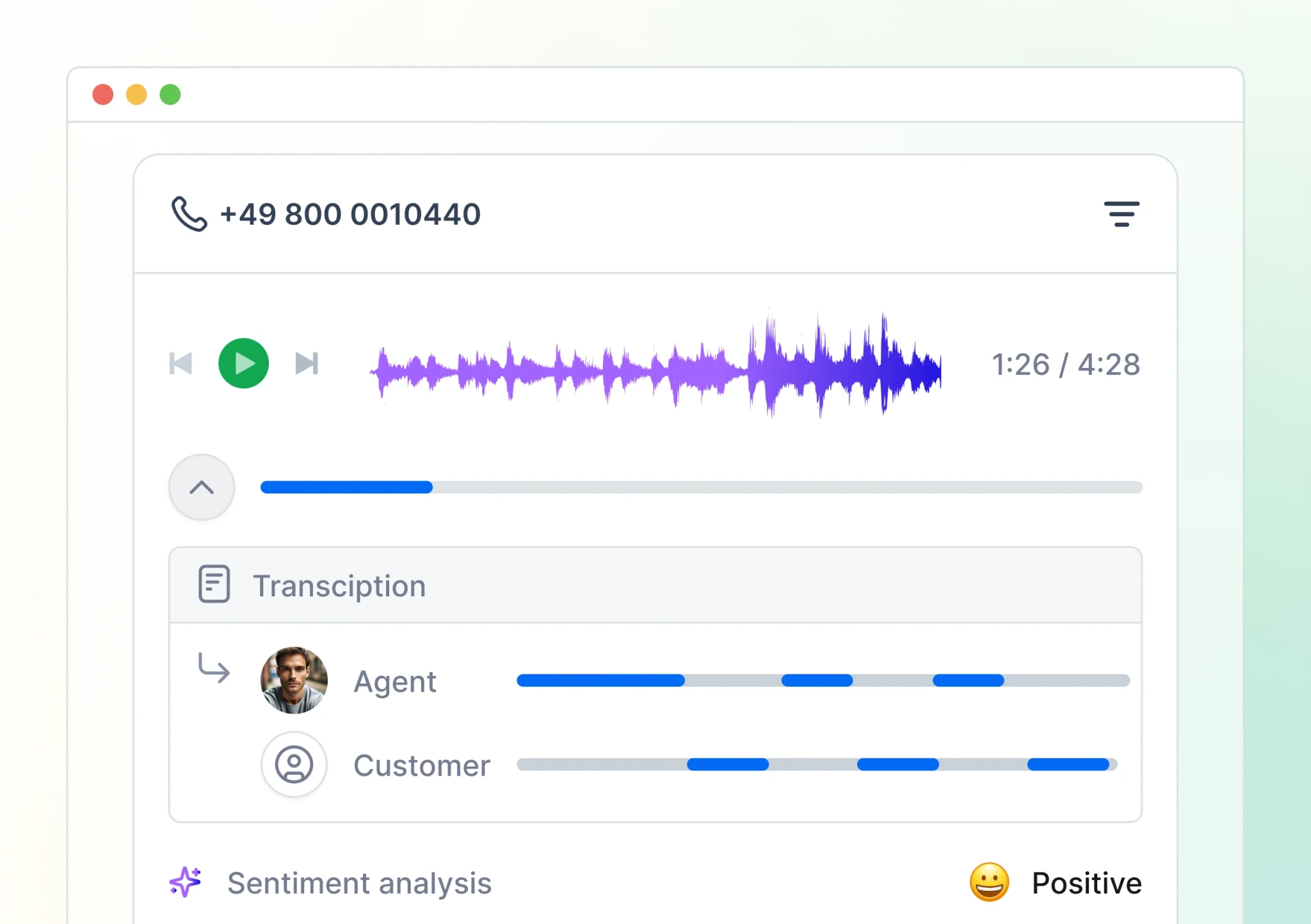Jump to the Customer's last speech segment

click(1068, 764)
